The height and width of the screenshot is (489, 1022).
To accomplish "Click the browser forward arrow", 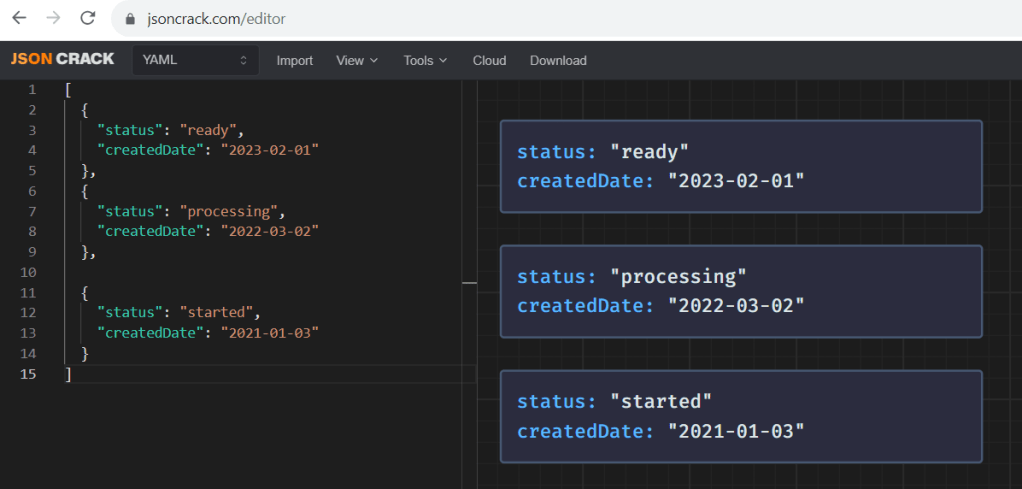I will (53, 18).
